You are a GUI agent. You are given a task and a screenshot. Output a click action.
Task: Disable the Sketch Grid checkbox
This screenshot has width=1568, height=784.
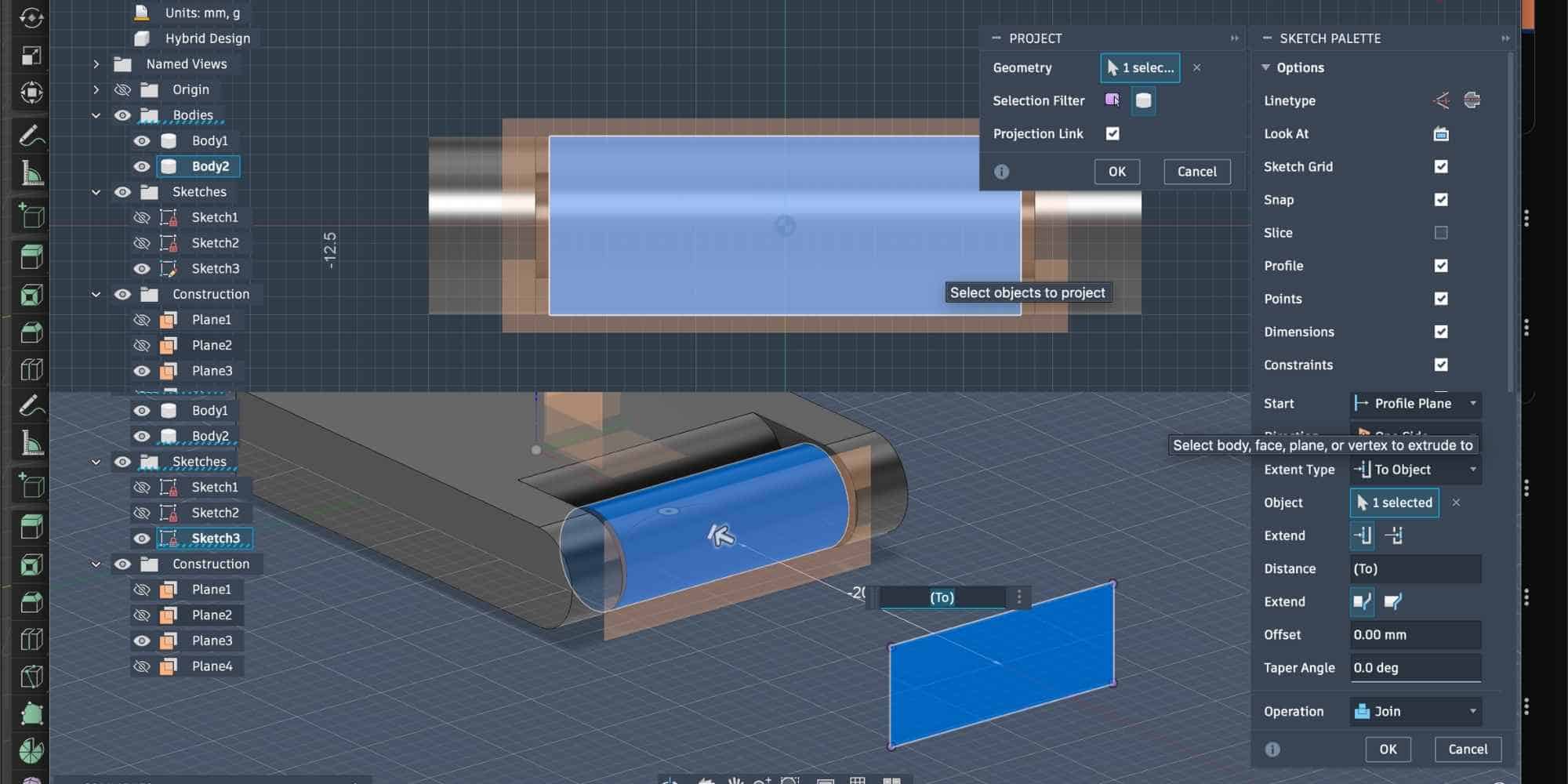(x=1441, y=167)
